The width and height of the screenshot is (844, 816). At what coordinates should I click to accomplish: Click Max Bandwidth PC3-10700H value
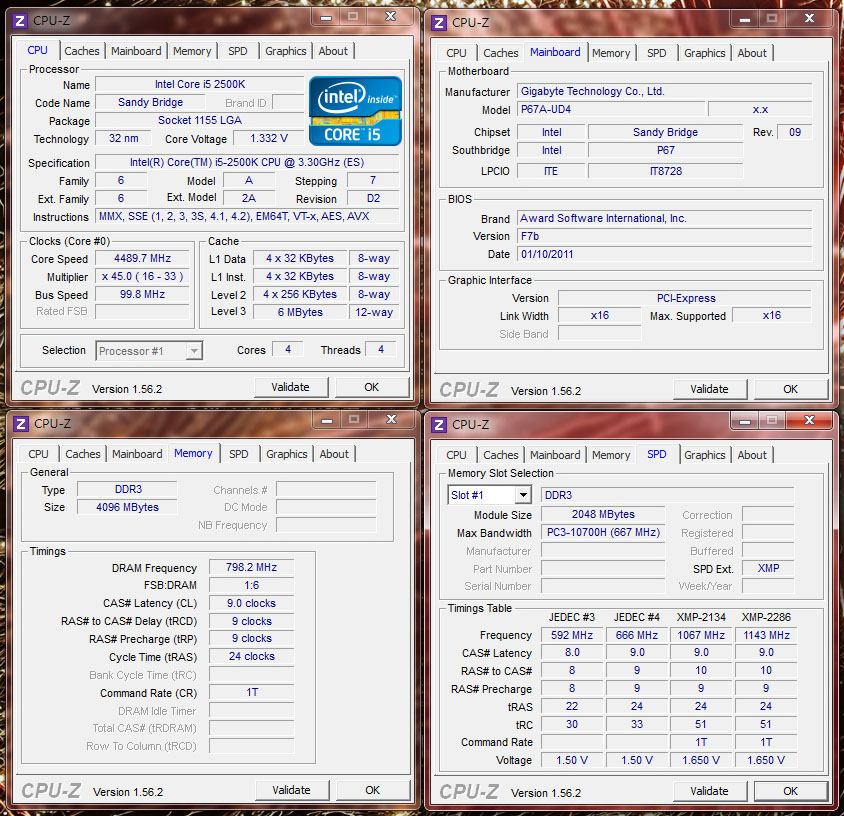click(603, 532)
